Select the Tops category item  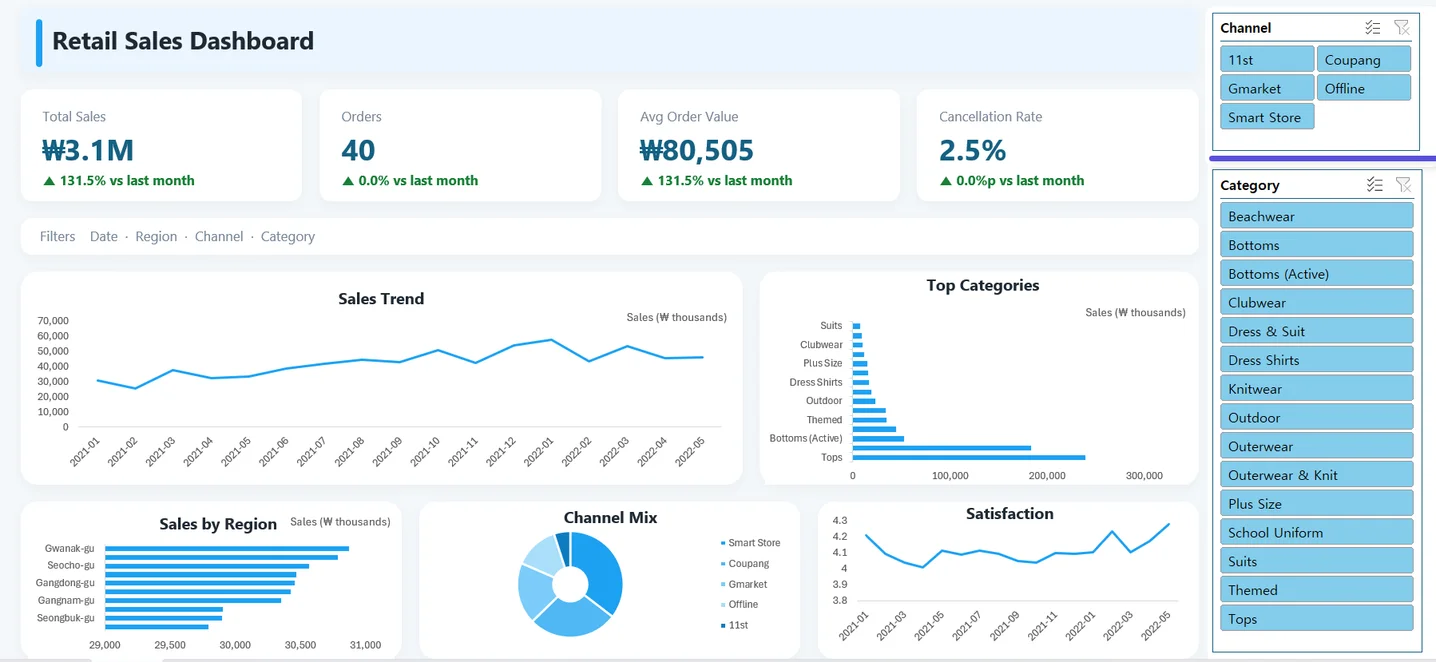(1317, 619)
